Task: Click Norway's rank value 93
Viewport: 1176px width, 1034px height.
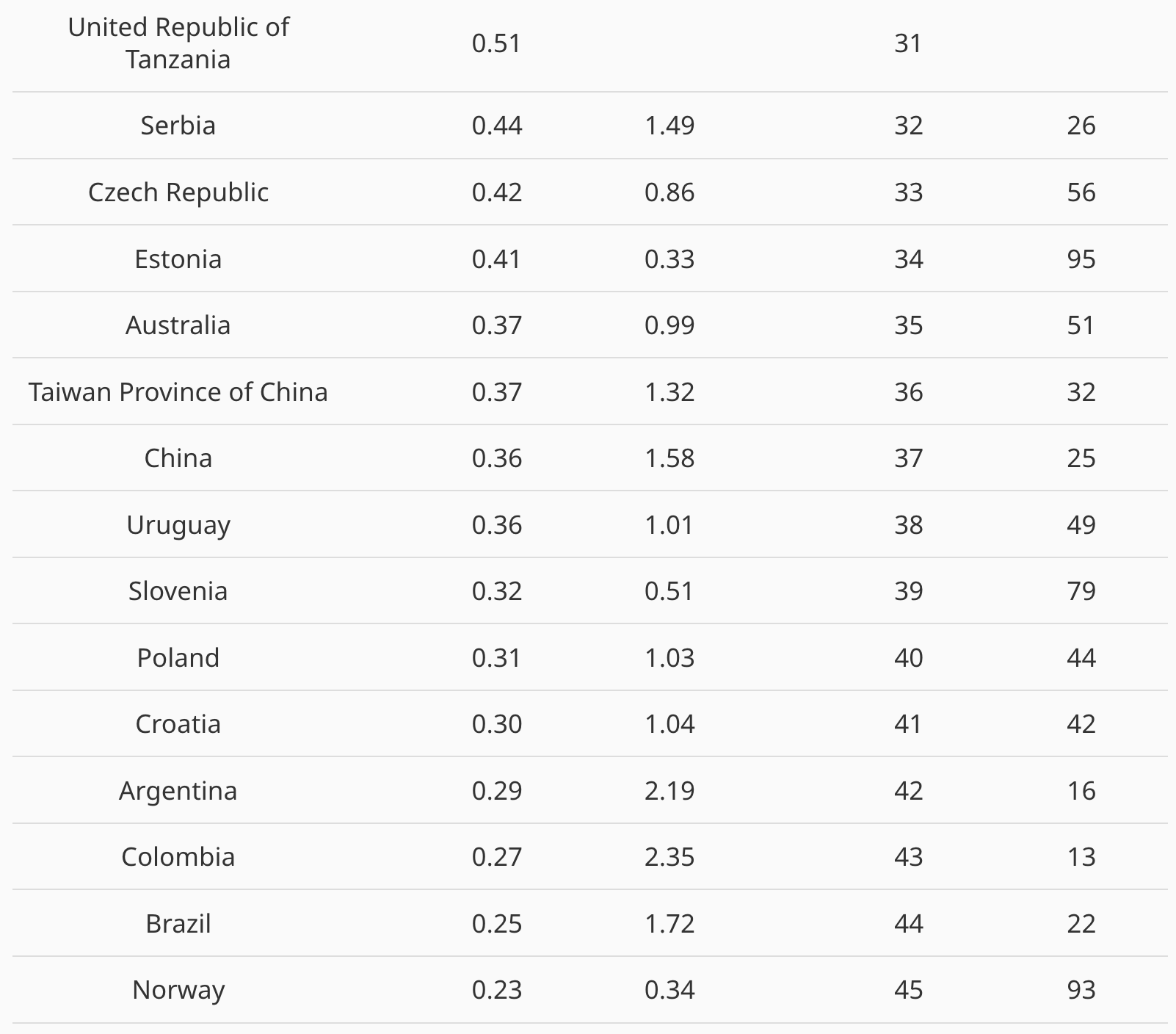Action: [1081, 990]
